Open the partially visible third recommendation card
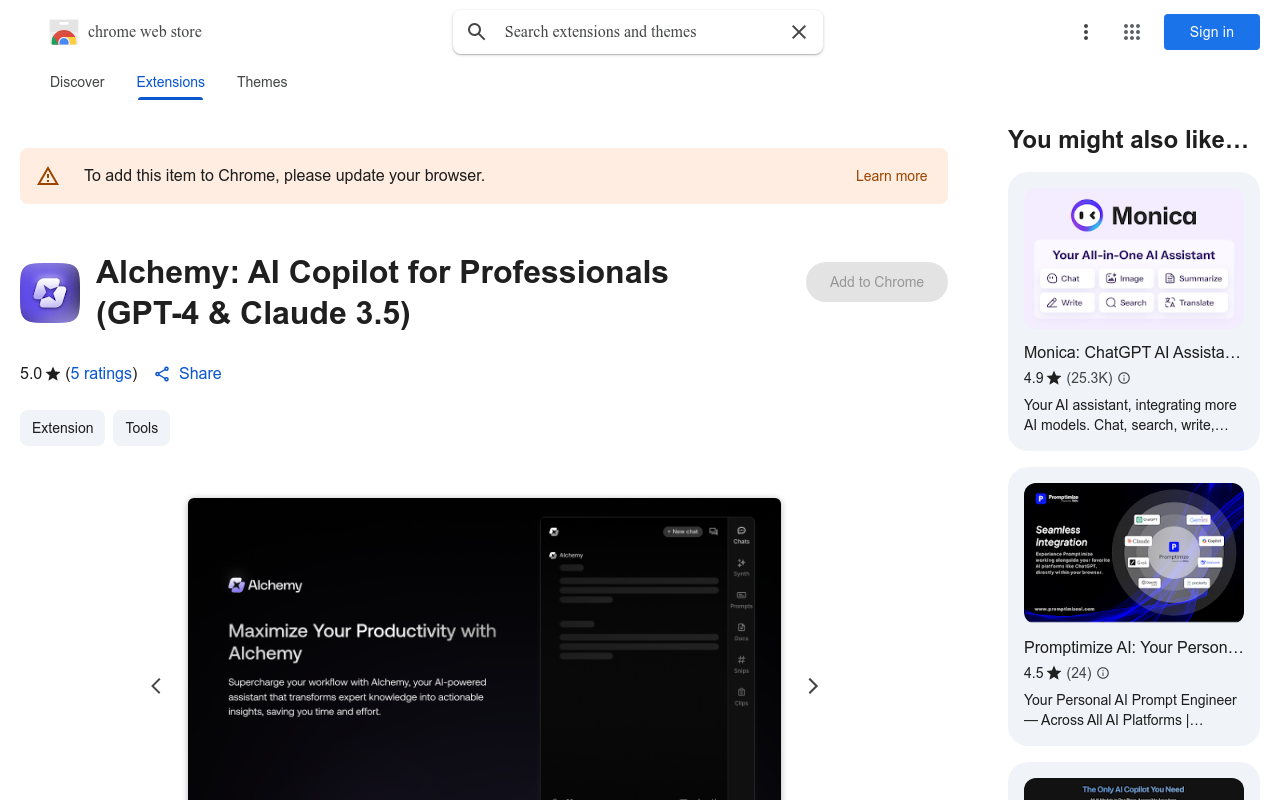1280x800 pixels. point(1134,781)
